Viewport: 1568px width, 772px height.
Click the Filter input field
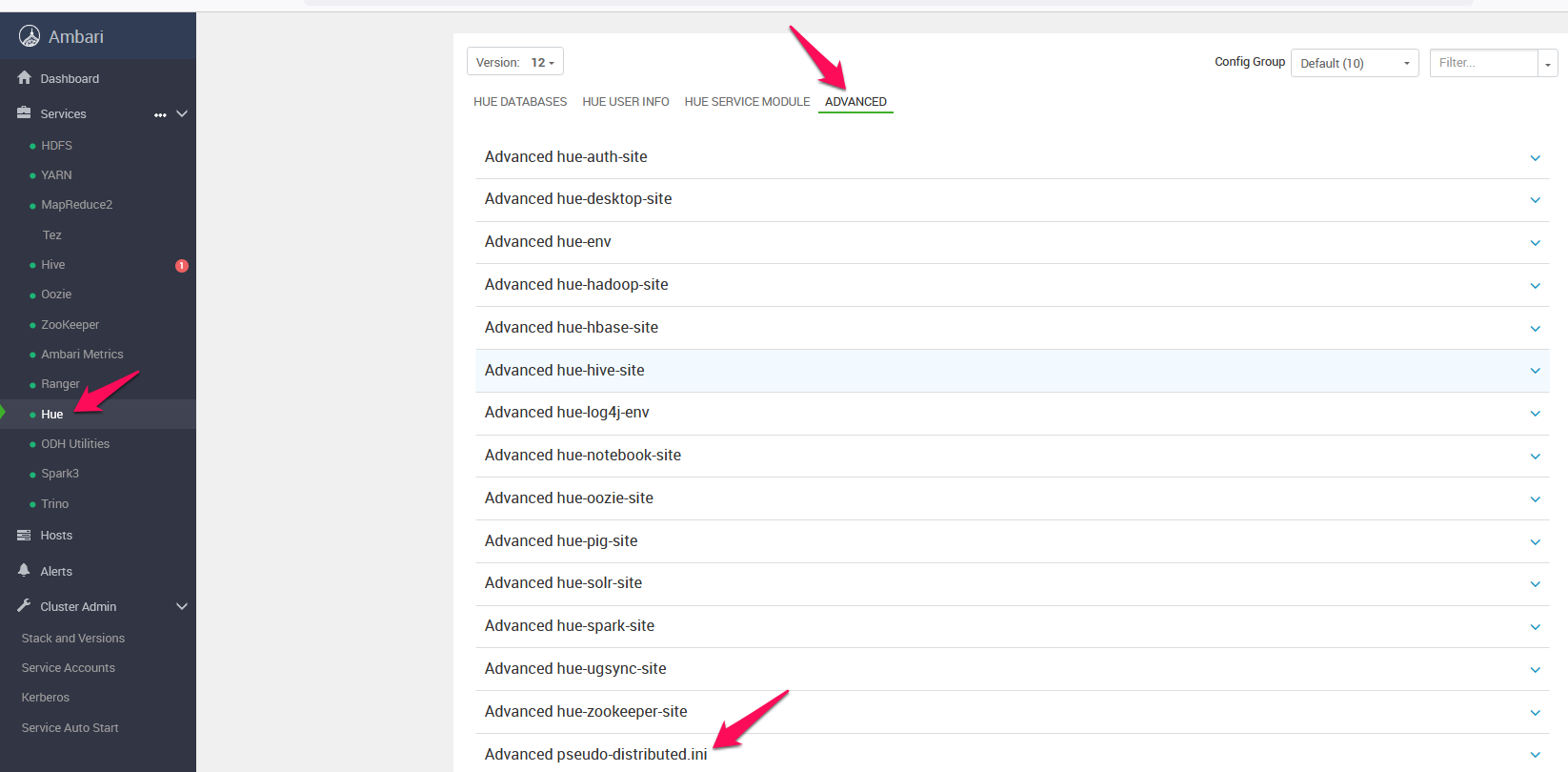pyautogui.click(x=1484, y=63)
